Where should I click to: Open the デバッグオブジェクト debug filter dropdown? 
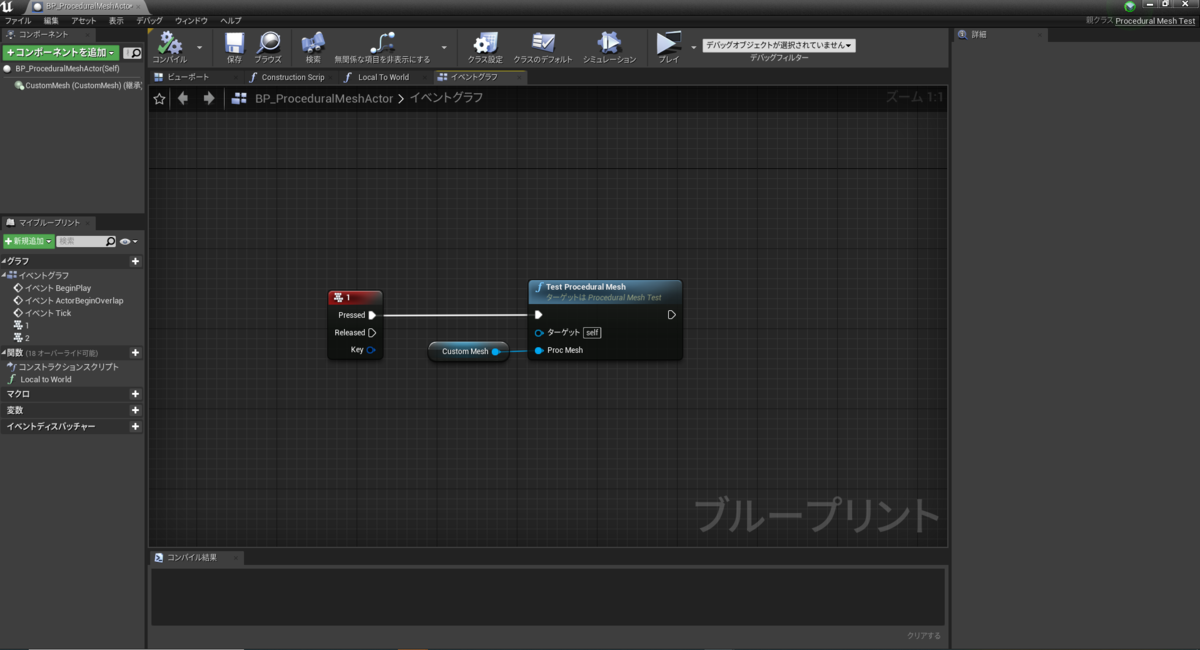(779, 45)
